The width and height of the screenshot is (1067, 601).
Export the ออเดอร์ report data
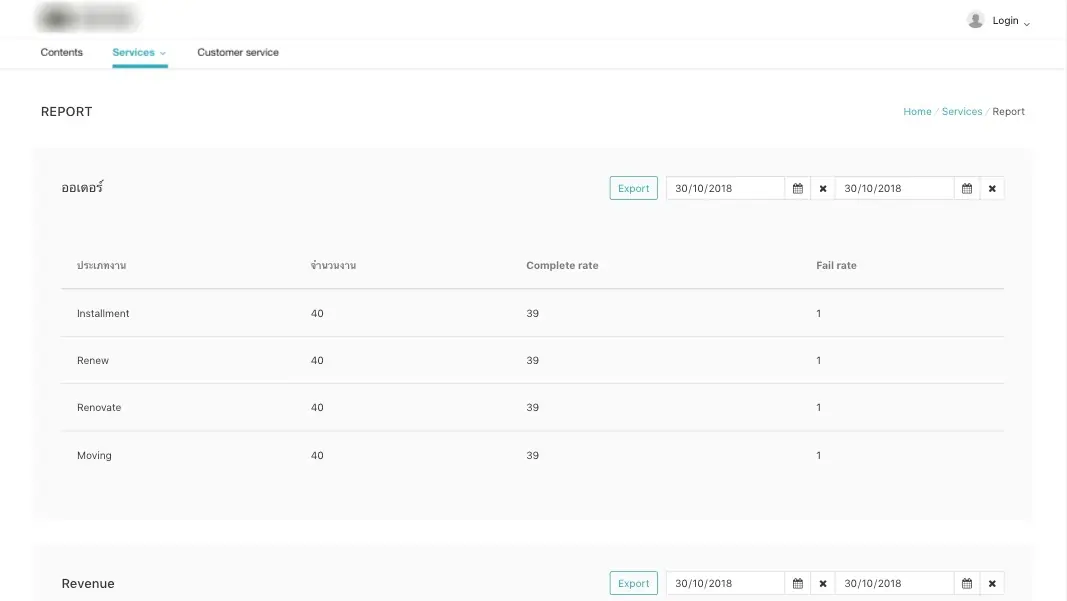tap(633, 188)
